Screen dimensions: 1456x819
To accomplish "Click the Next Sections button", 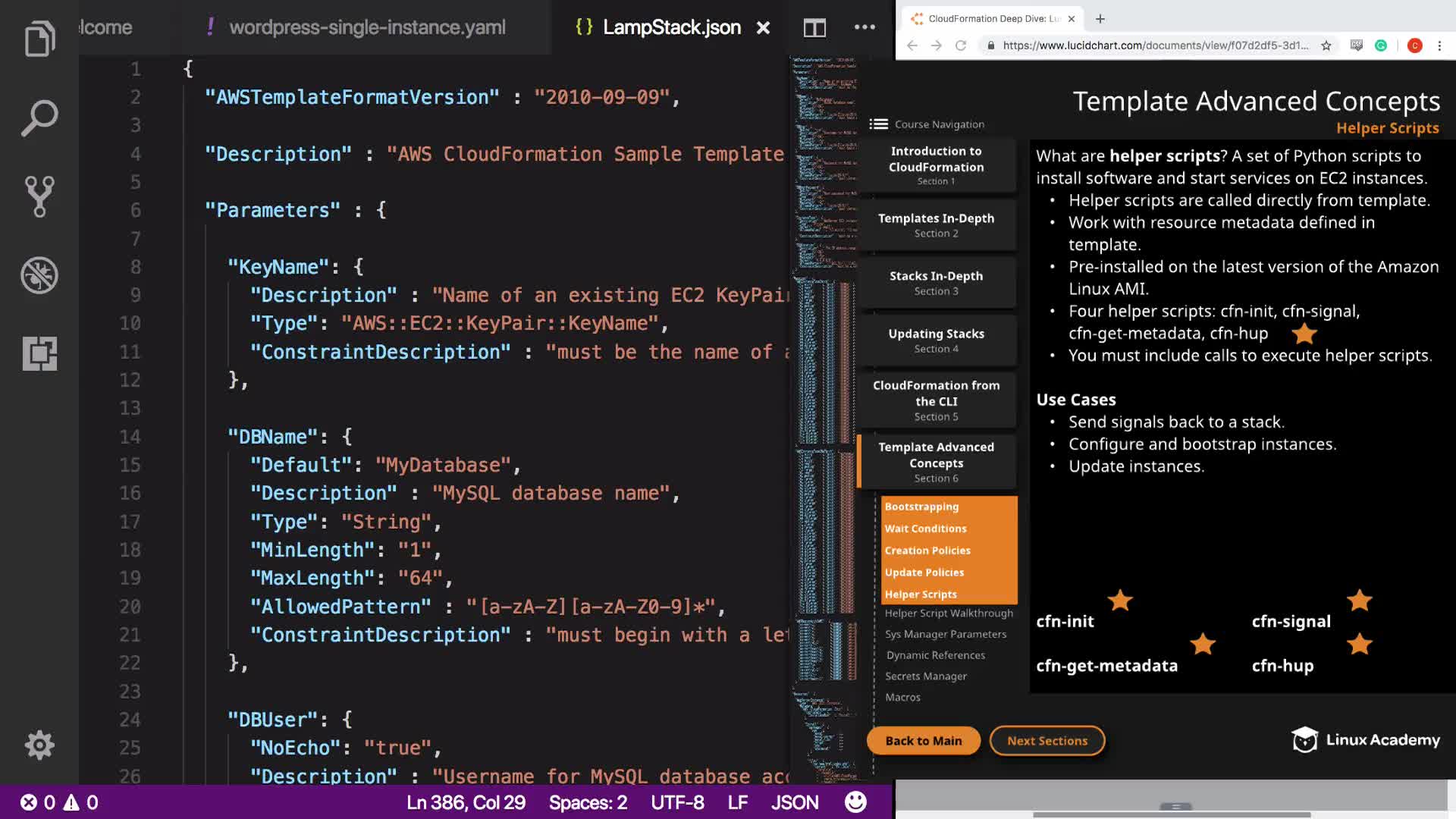I will 1046,741.
